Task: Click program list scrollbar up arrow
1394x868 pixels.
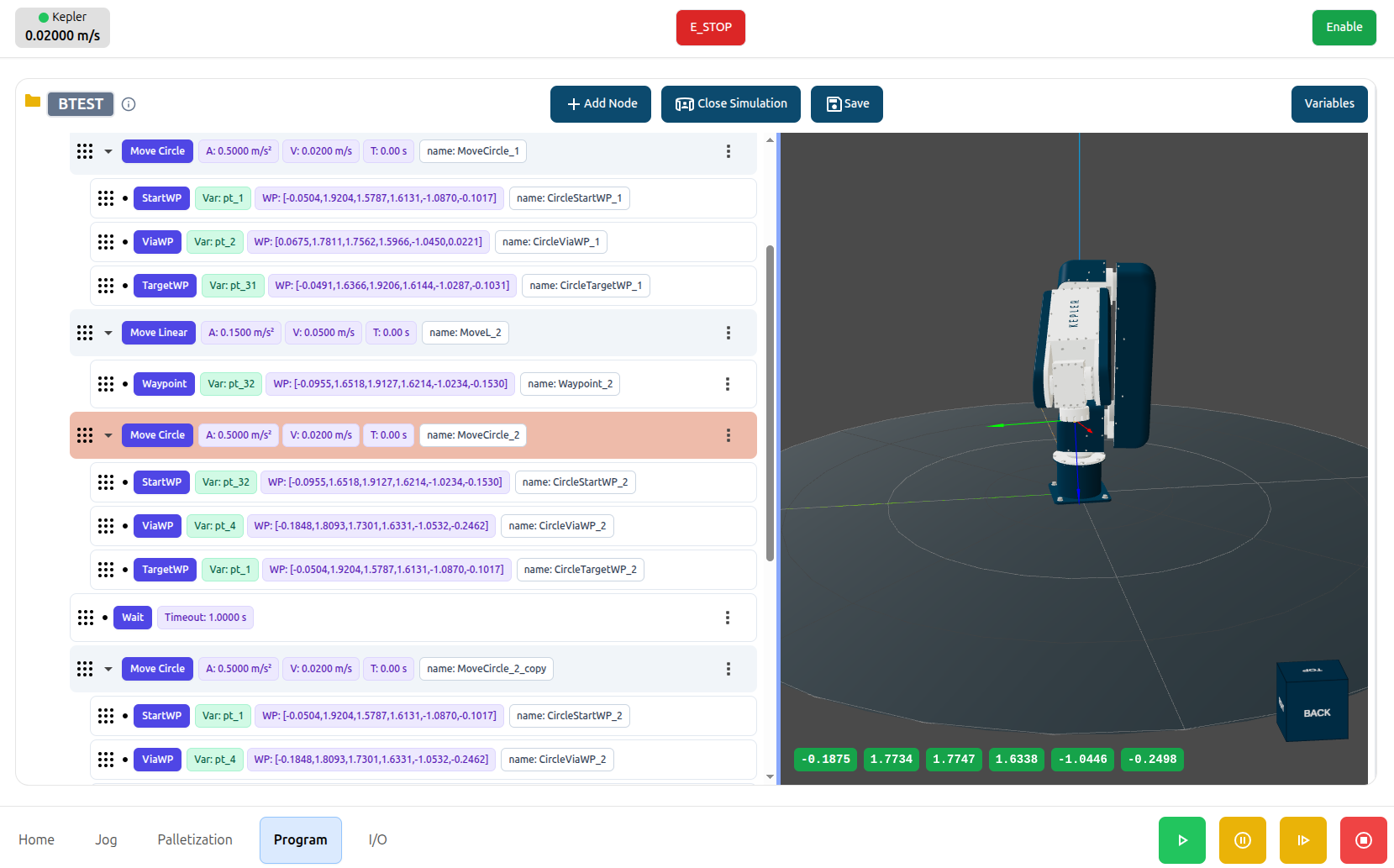Action: click(770, 139)
